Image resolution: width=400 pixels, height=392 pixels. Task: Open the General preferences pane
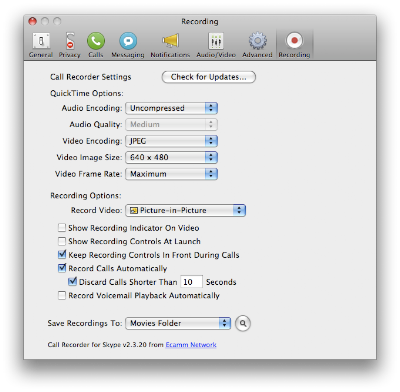[x=41, y=45]
